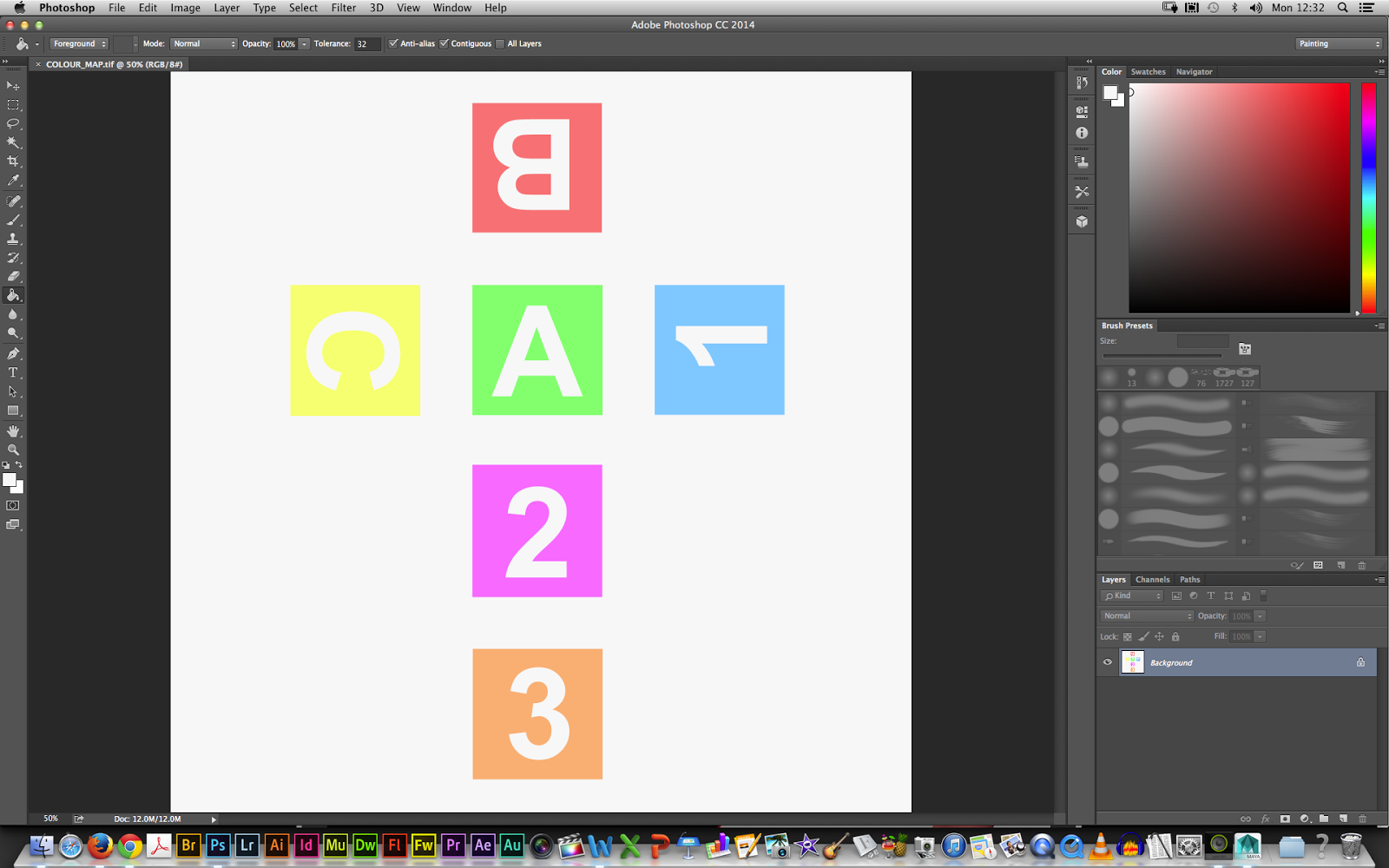The width and height of the screenshot is (1389, 868).
Task: Open the tool preset picker arrow
Action: (37, 43)
